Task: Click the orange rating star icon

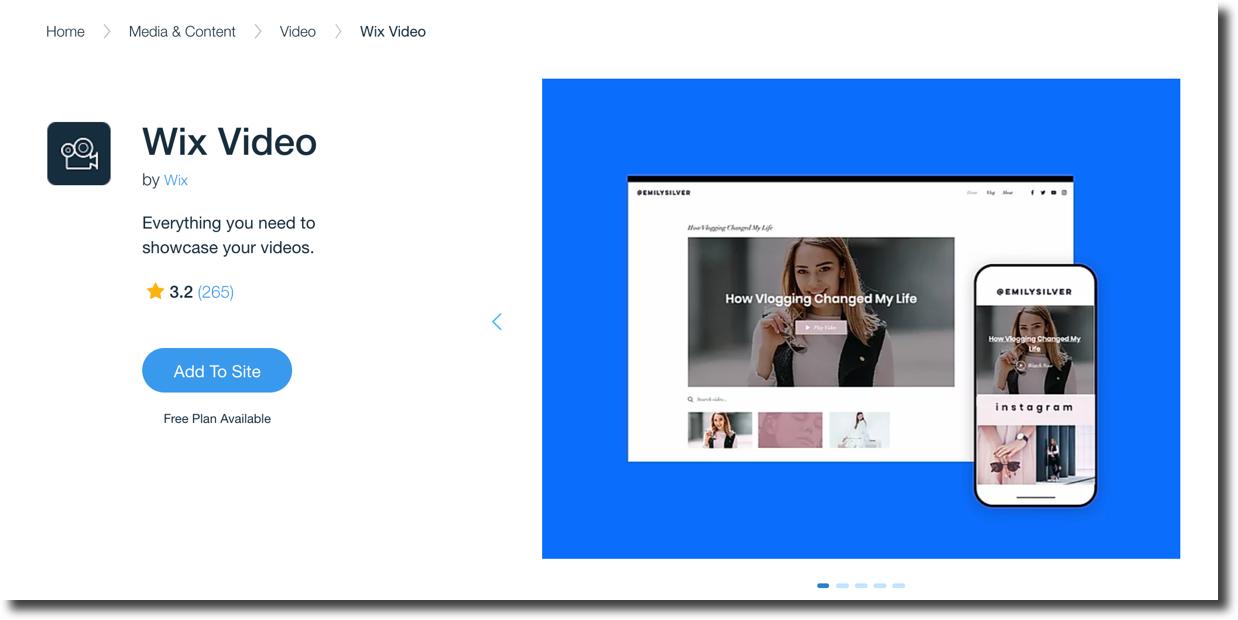Action: click(x=155, y=291)
